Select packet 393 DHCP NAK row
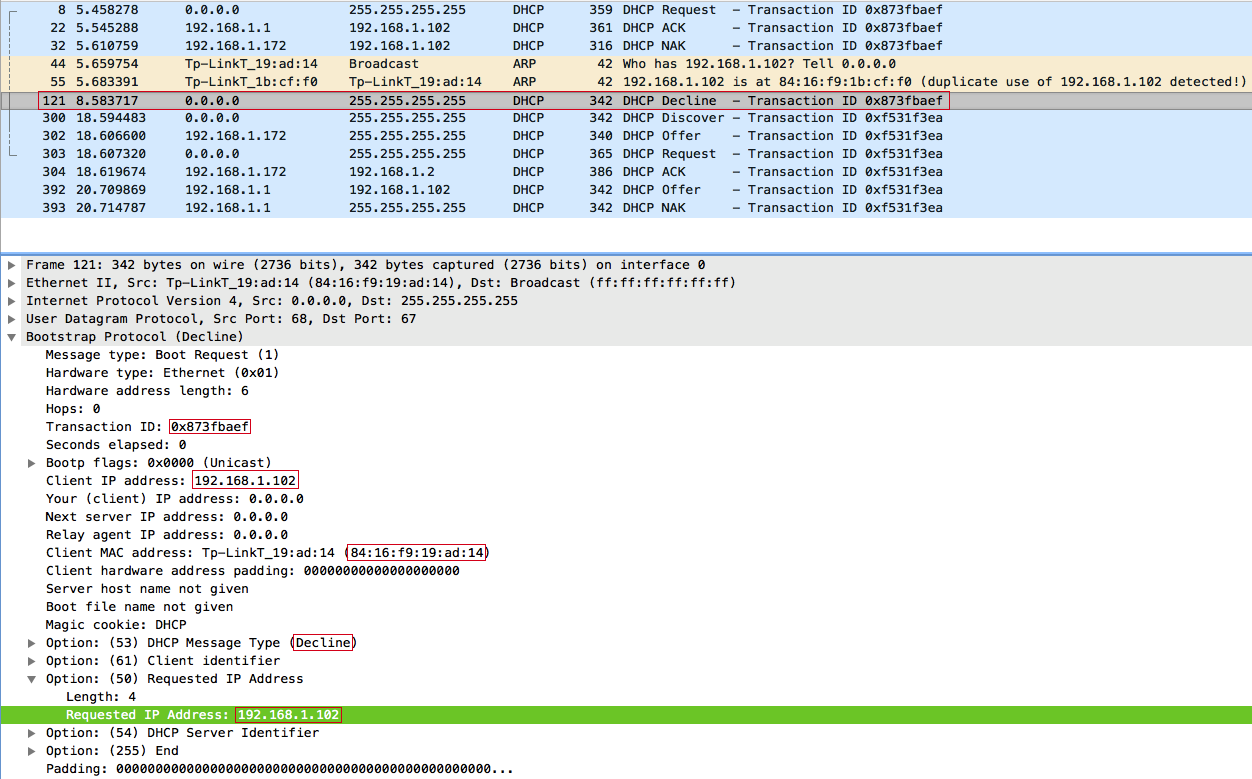Viewport: 1252px width, 779px height. 626,208
